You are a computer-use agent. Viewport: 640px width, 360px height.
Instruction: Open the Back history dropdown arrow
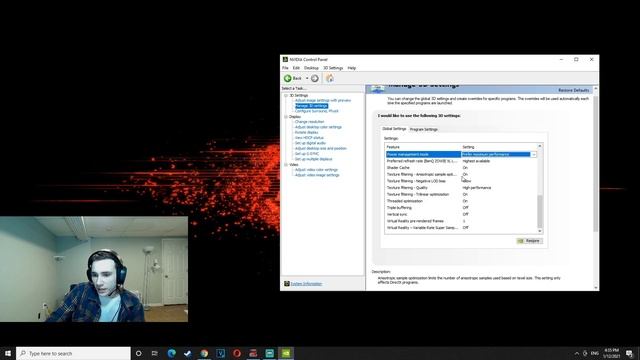click(x=307, y=78)
